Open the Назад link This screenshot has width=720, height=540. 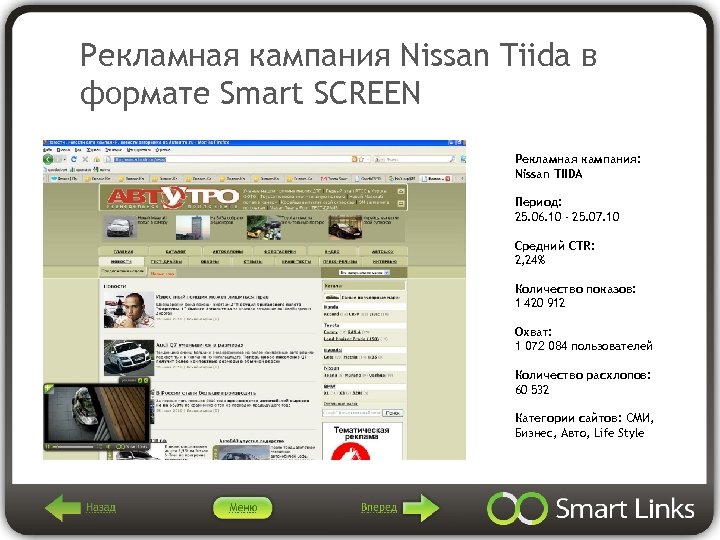101,507
